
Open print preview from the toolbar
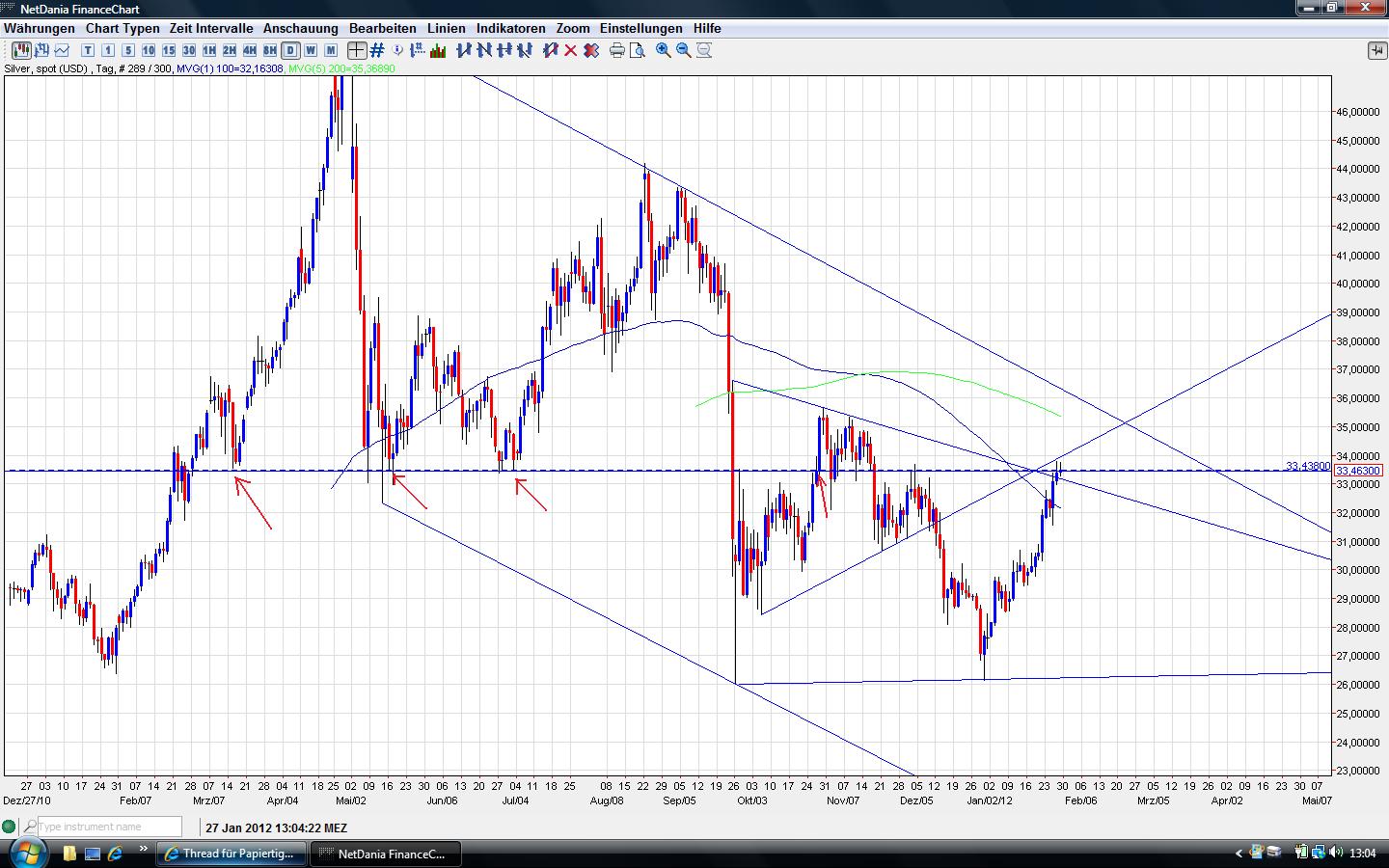tap(638, 50)
